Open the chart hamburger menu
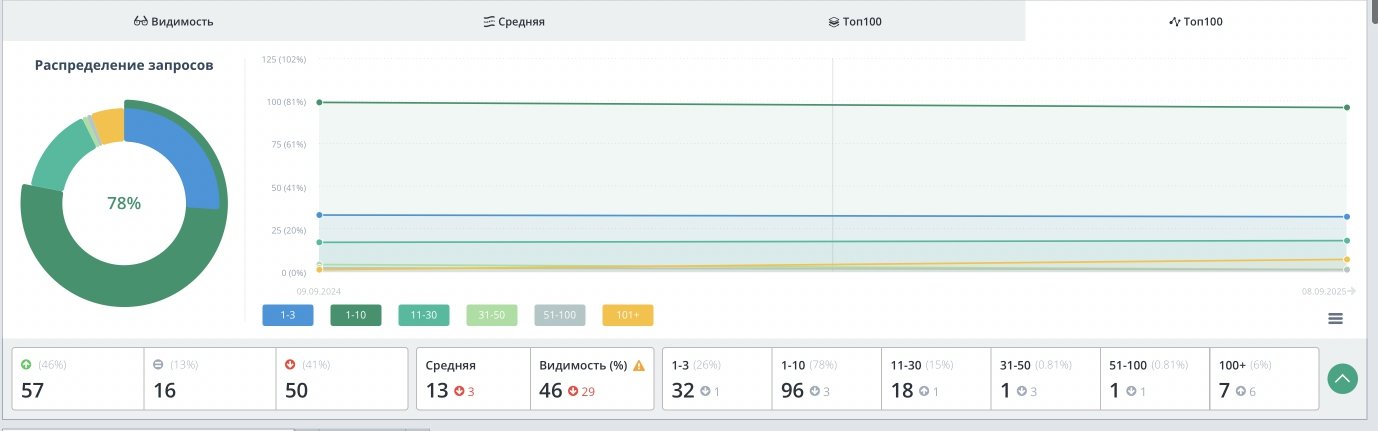Image resolution: width=1378 pixels, height=431 pixels. [1335, 318]
